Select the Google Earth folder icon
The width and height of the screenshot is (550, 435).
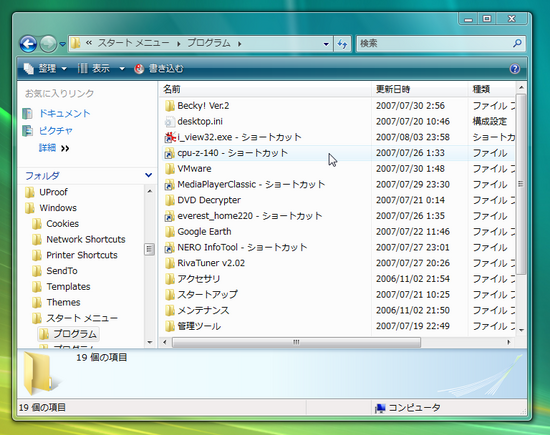tap(170, 232)
